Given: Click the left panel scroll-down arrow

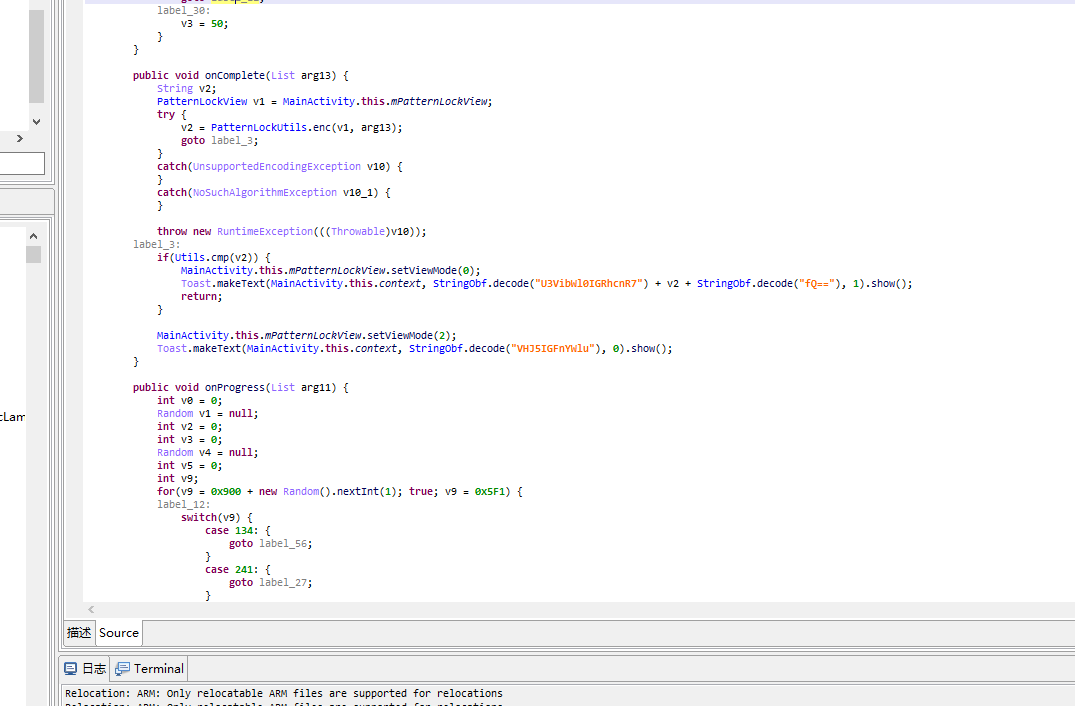Looking at the screenshot, I should pos(36,121).
